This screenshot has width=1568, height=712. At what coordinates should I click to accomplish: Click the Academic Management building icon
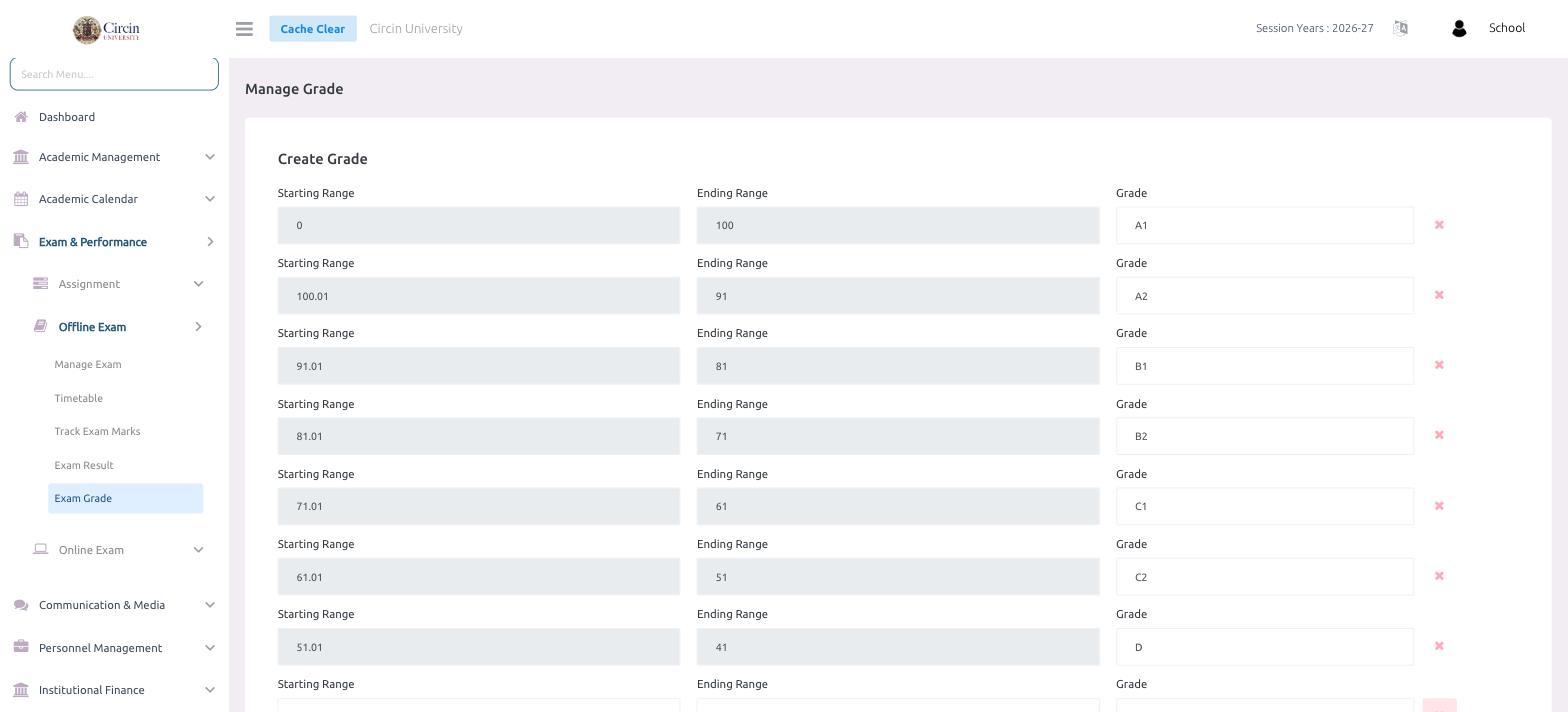[x=21, y=157]
